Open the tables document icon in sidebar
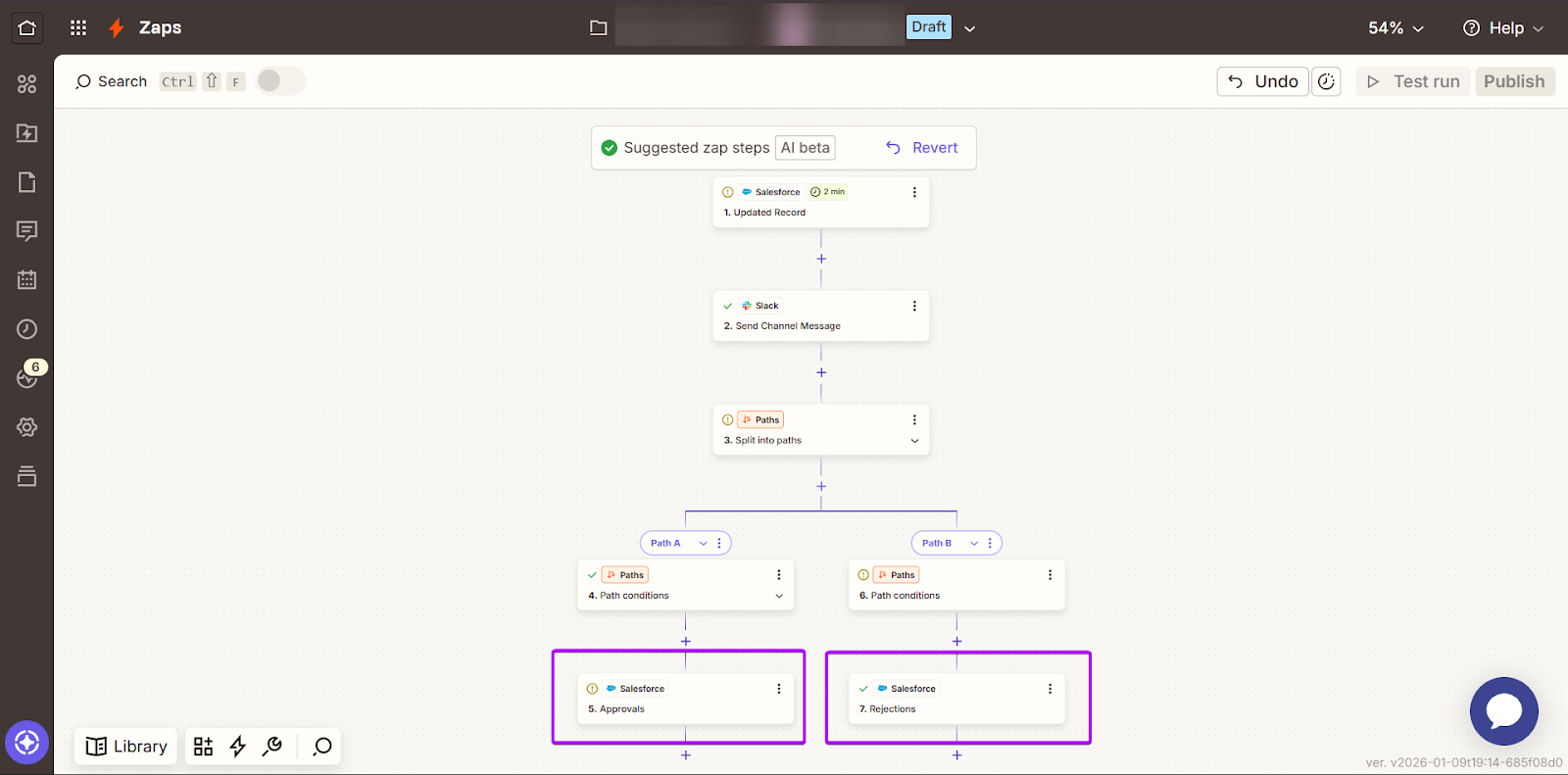This screenshot has height=775, width=1568. (26, 182)
